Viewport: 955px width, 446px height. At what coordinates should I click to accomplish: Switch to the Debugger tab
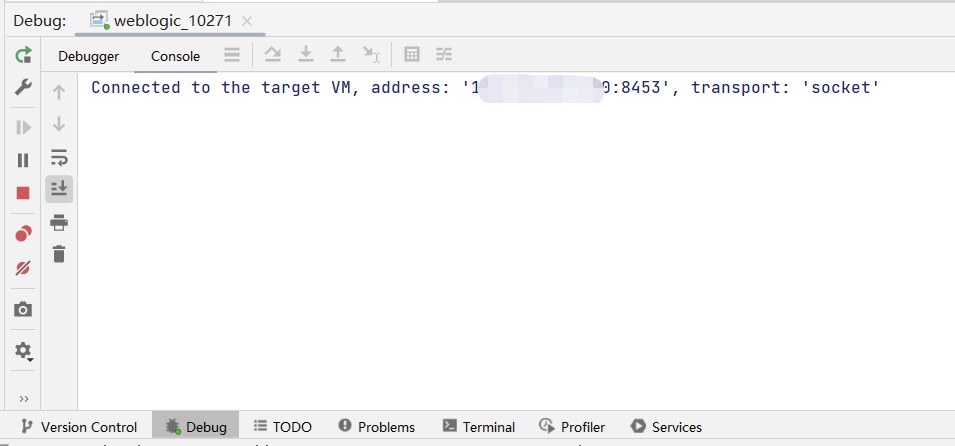pyautogui.click(x=88, y=56)
